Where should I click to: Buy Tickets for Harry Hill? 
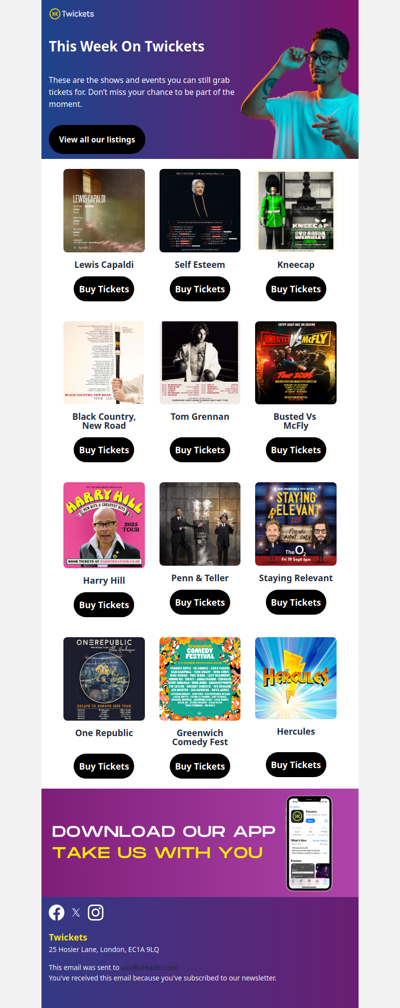click(x=104, y=605)
